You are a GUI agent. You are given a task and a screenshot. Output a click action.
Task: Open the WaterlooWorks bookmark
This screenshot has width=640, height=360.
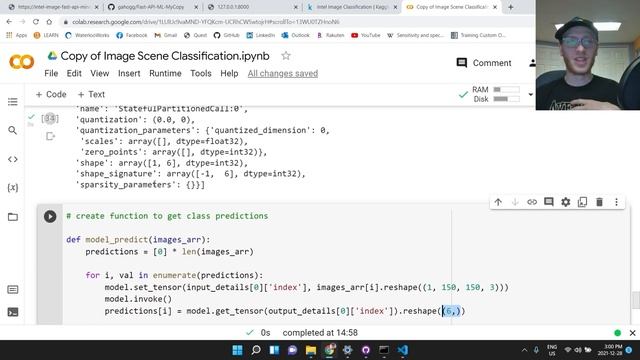click(87, 35)
